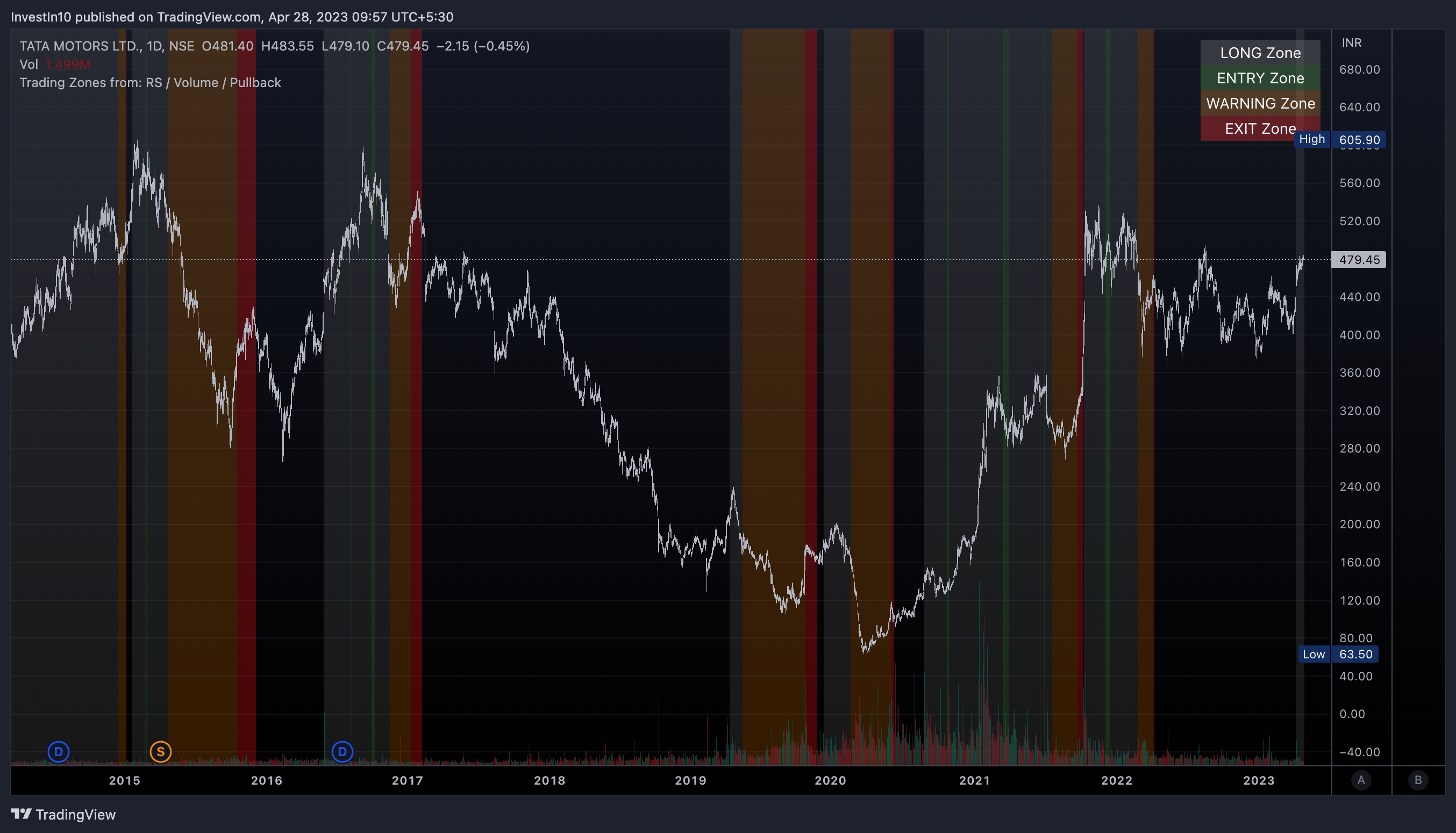Click the Low 63.50 price label

1338,654
